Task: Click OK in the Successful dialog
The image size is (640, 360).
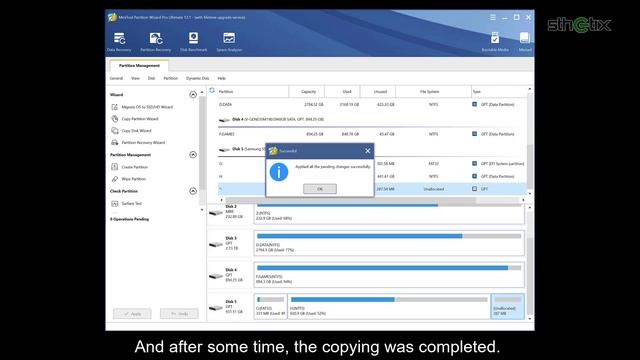Action: (320, 189)
